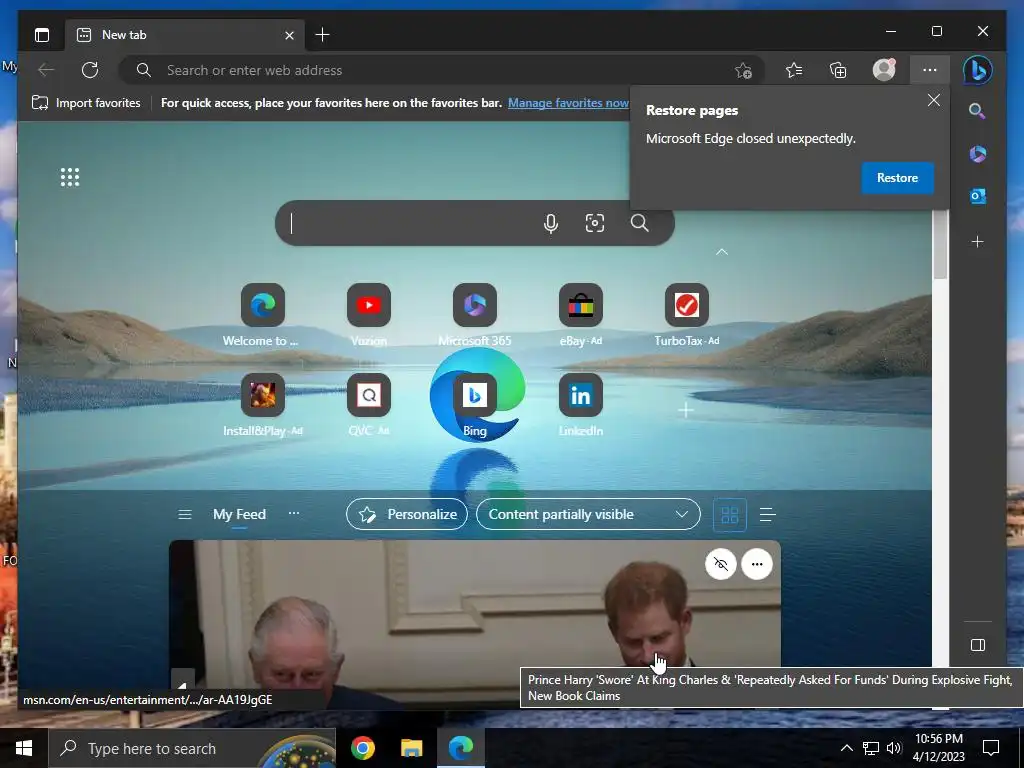Open Outlook icon in sidebar
Screen dimensions: 1024x768
click(977, 196)
